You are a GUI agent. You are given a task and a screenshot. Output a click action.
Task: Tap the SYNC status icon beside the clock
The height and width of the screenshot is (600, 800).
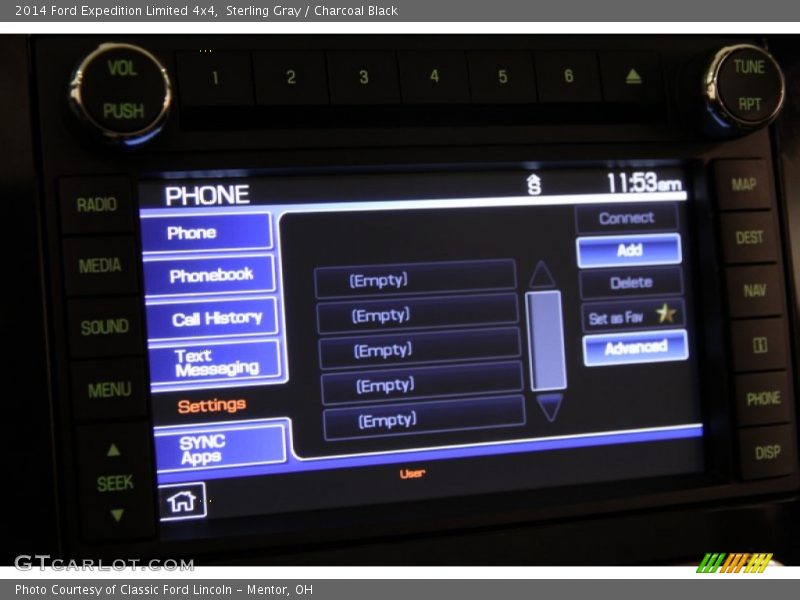(x=534, y=185)
